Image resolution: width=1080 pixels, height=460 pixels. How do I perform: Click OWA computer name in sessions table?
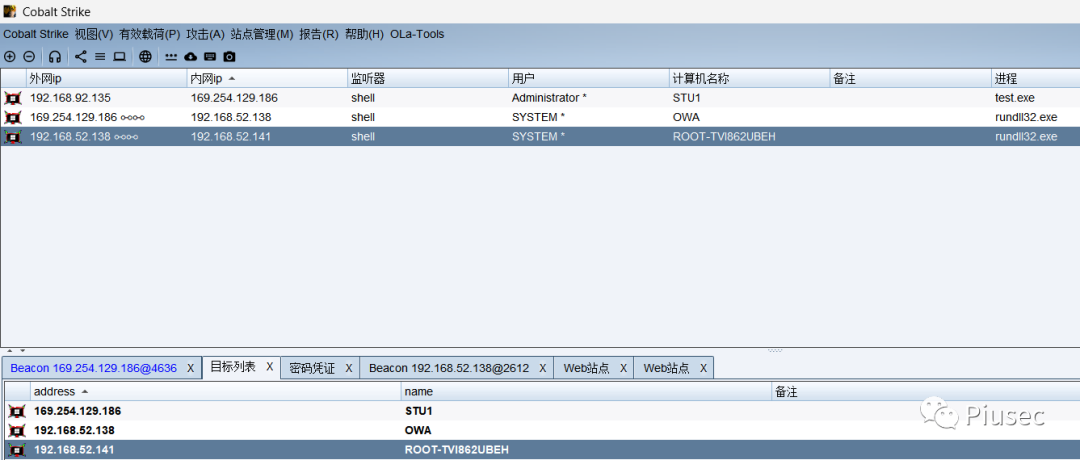coord(686,117)
